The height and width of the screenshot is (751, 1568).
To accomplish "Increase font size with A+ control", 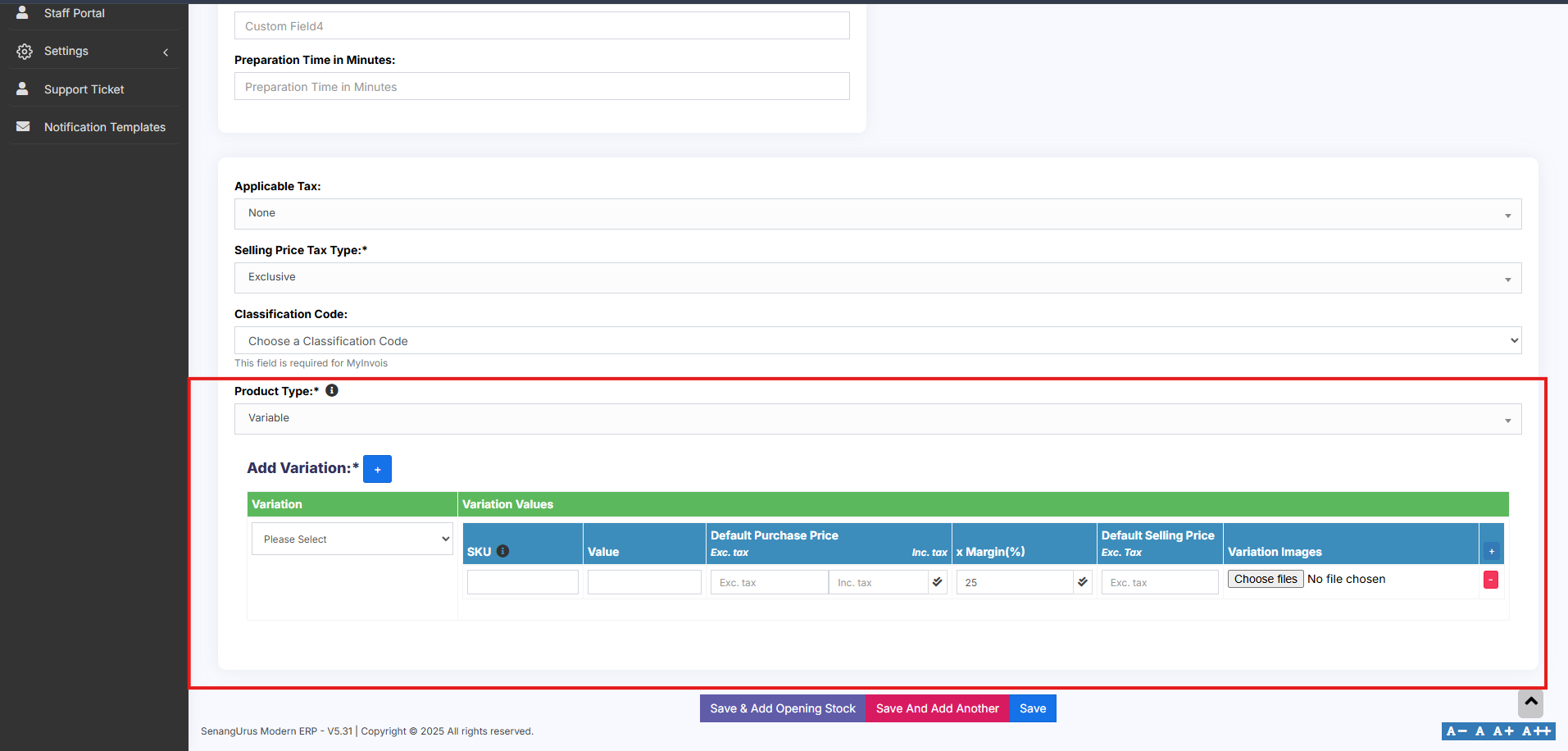I will point(1502,731).
